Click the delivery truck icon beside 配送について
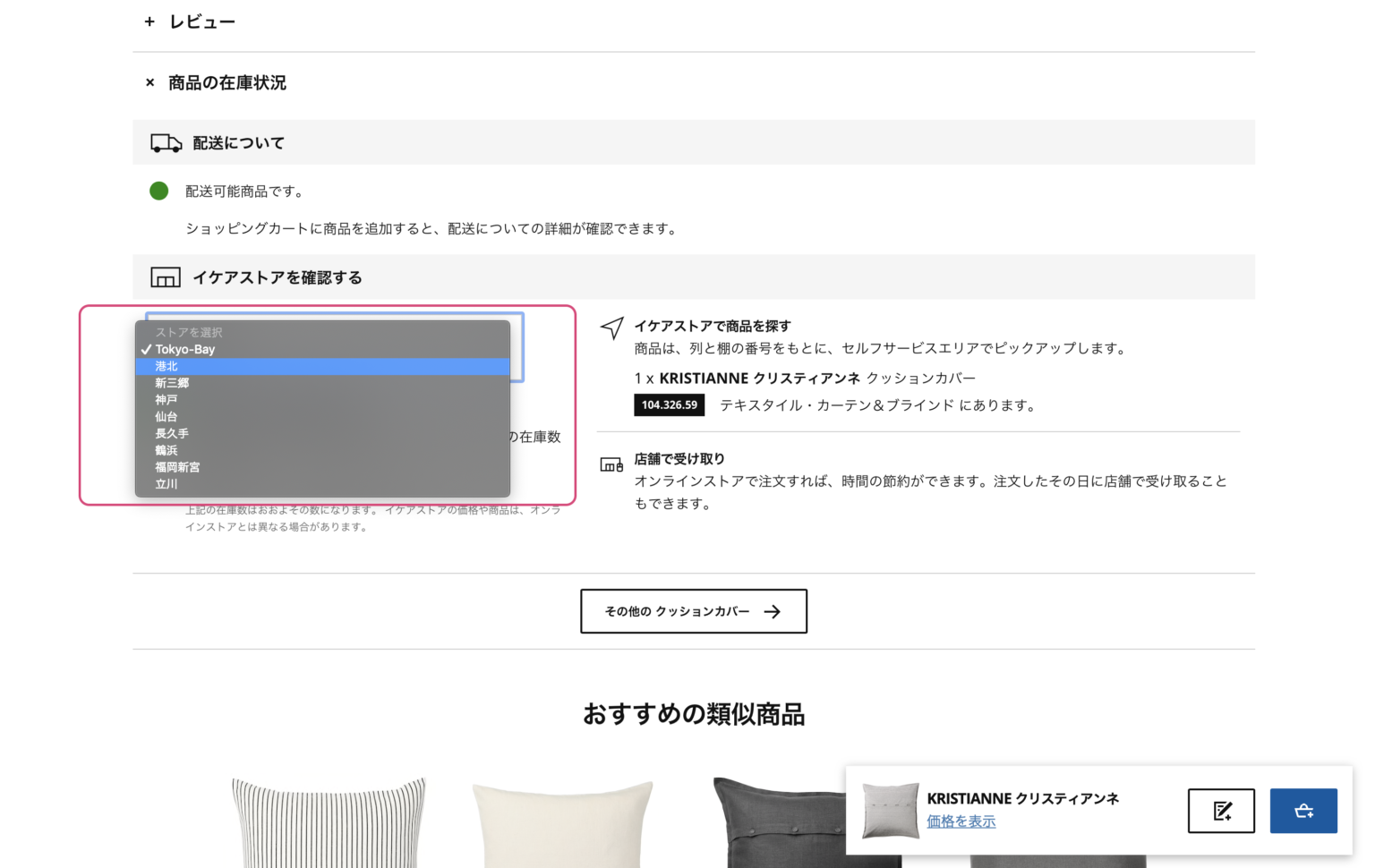The width and height of the screenshot is (1375, 868). tap(166, 142)
